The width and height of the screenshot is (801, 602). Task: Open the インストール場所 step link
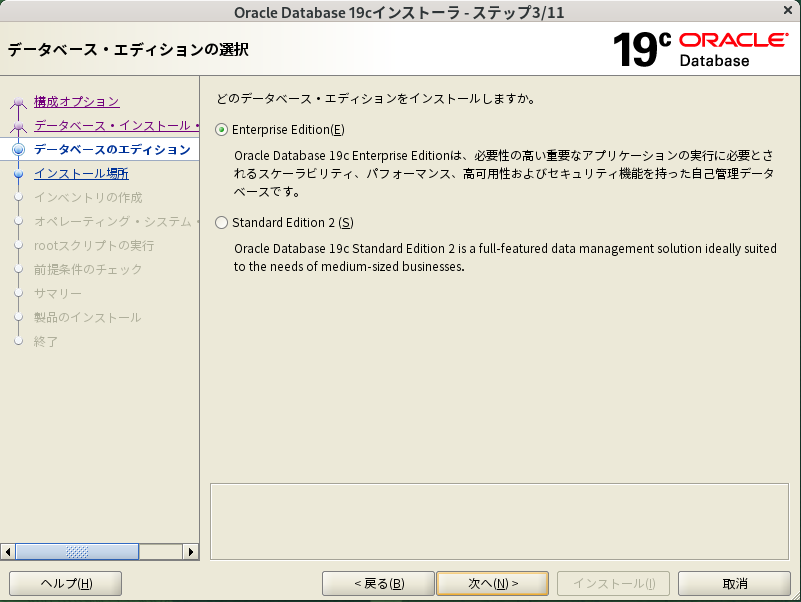(81, 174)
